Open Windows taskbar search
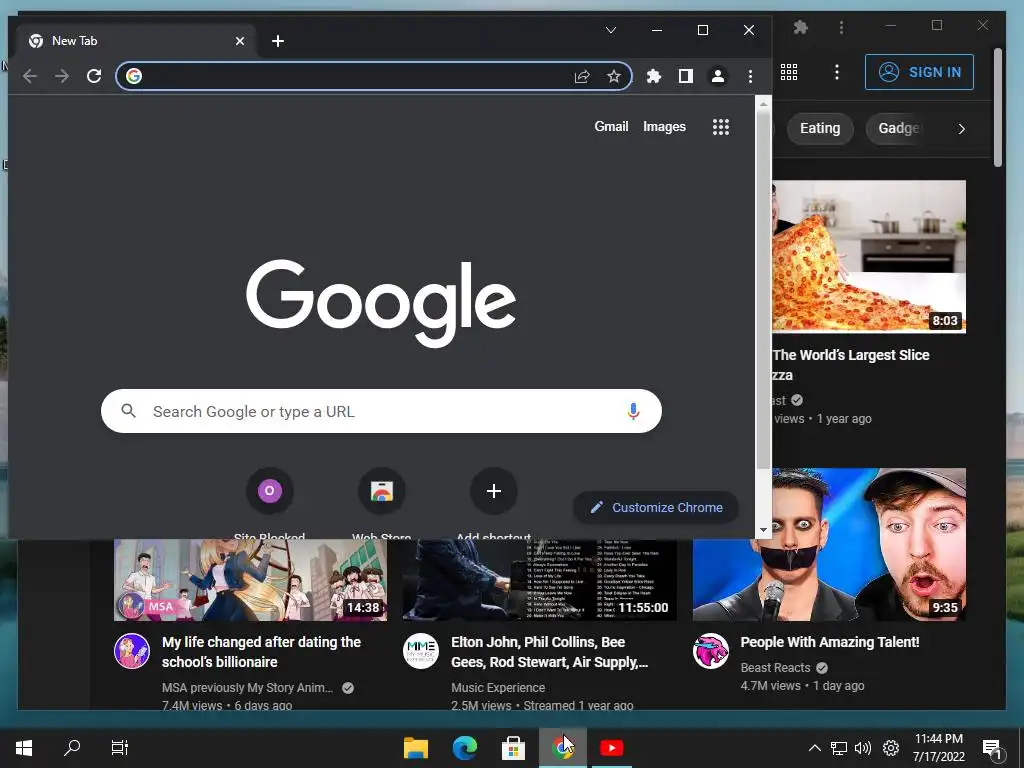 coord(72,748)
